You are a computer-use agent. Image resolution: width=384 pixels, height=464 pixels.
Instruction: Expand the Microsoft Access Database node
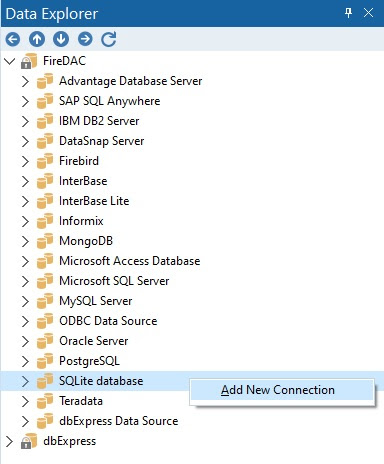pos(25,261)
